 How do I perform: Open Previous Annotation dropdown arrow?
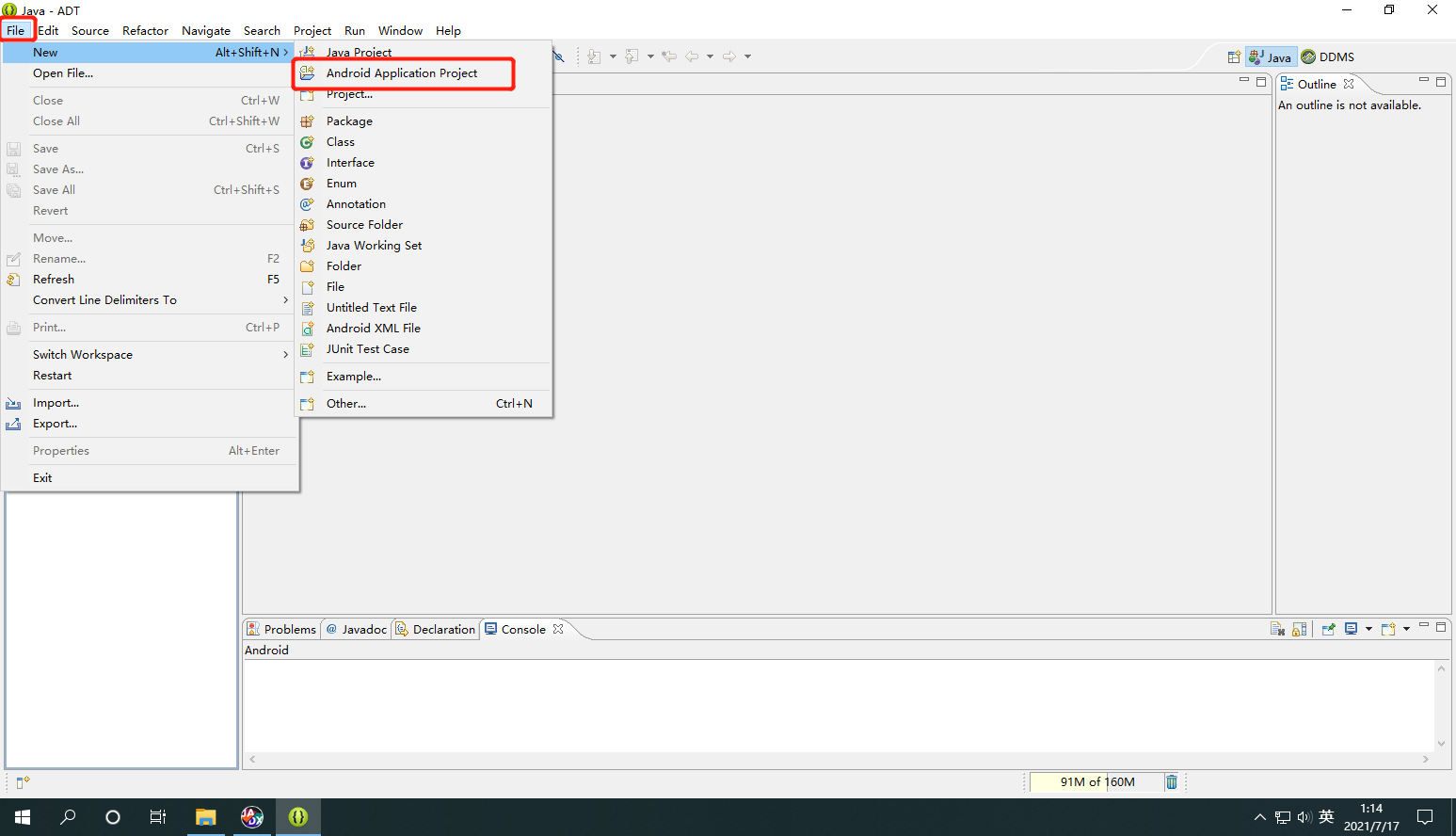click(x=650, y=56)
